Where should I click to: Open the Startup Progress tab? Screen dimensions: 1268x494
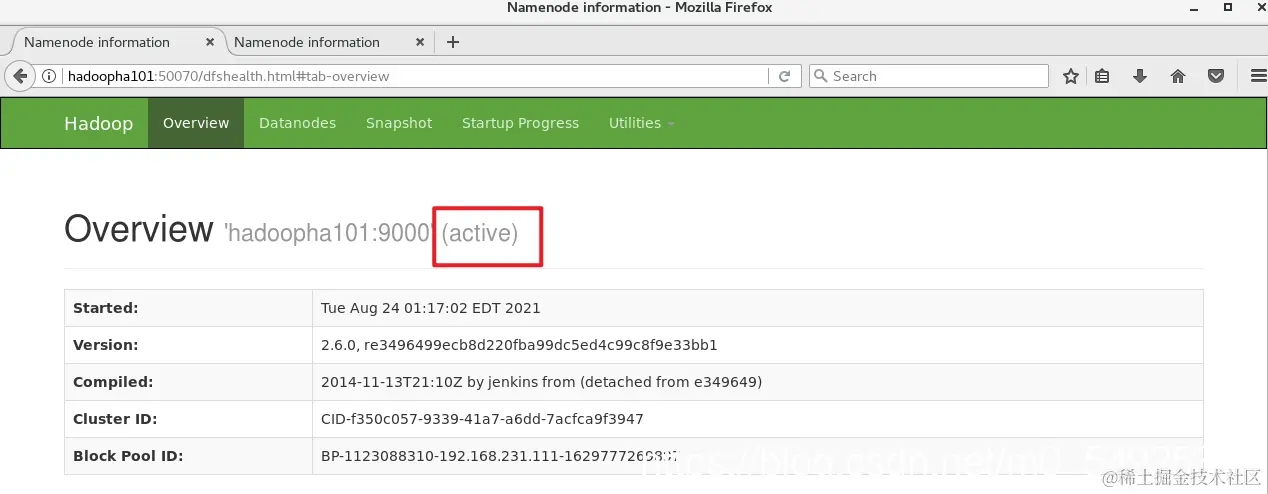coord(520,123)
